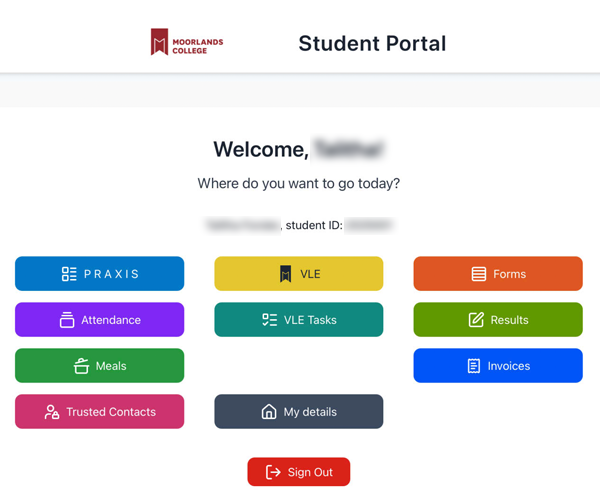Open the Attendance section
Screen dimensions: 600x500
99,319
